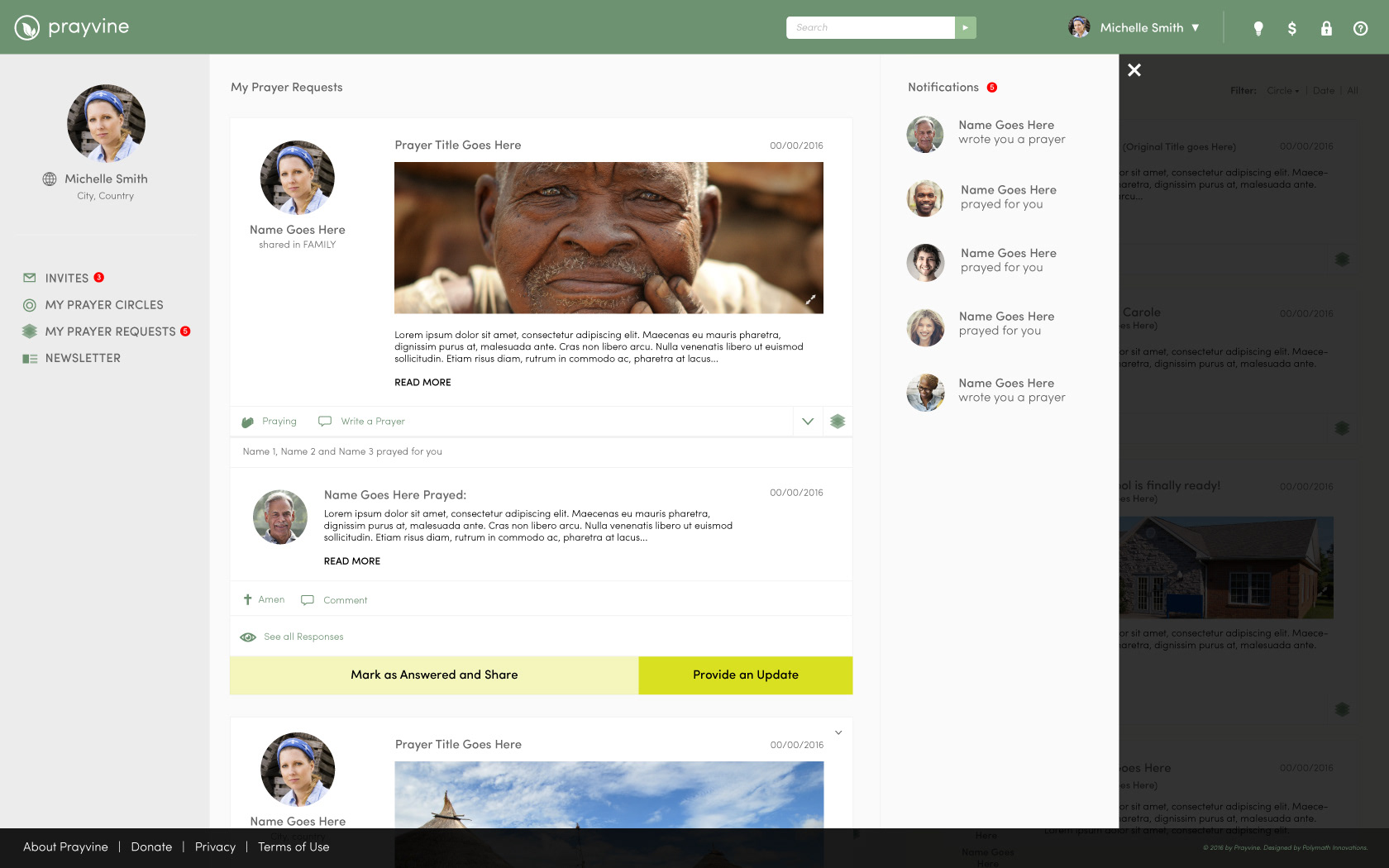
Task: Click the Notifications red badge count
Action: click(992, 88)
